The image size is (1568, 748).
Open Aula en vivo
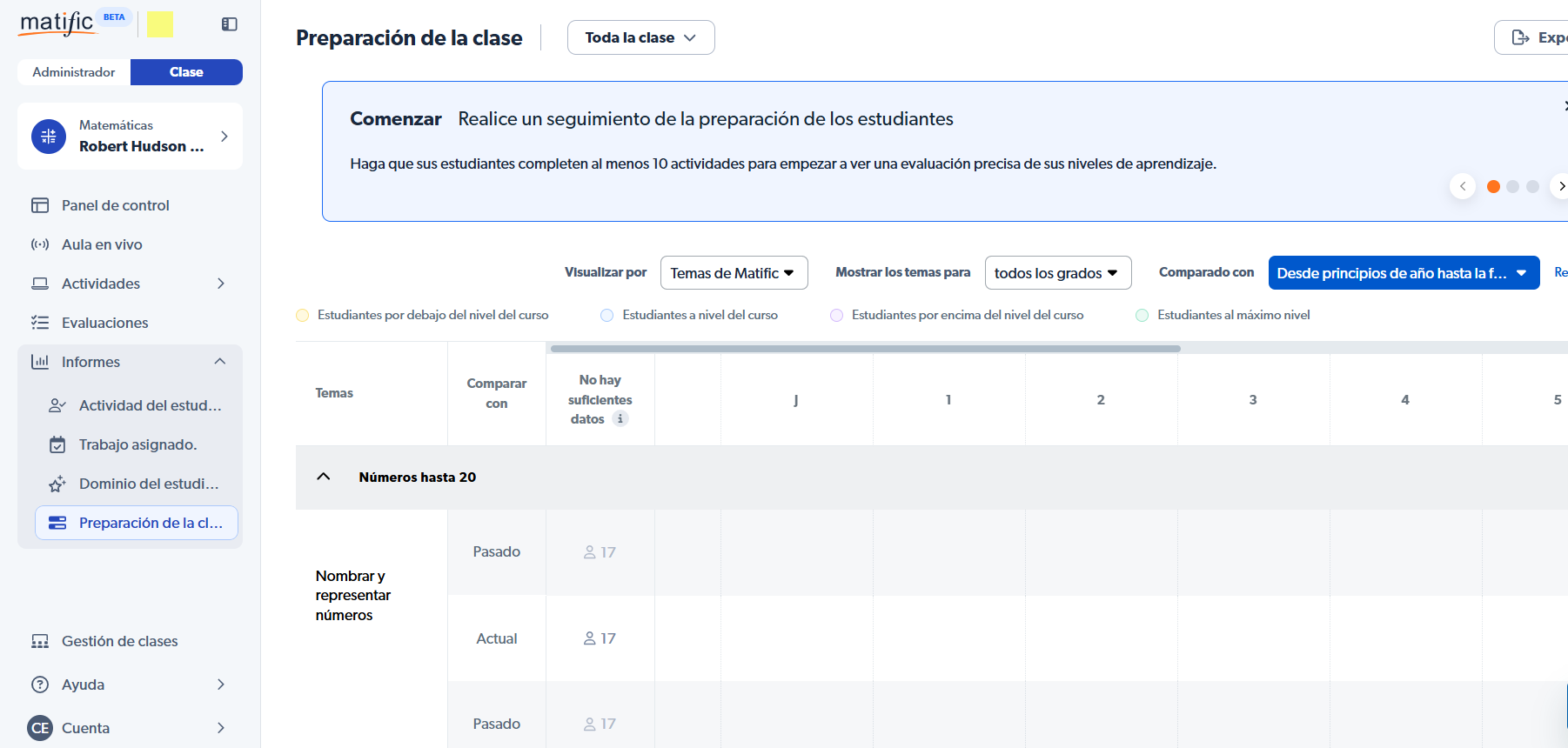click(102, 244)
